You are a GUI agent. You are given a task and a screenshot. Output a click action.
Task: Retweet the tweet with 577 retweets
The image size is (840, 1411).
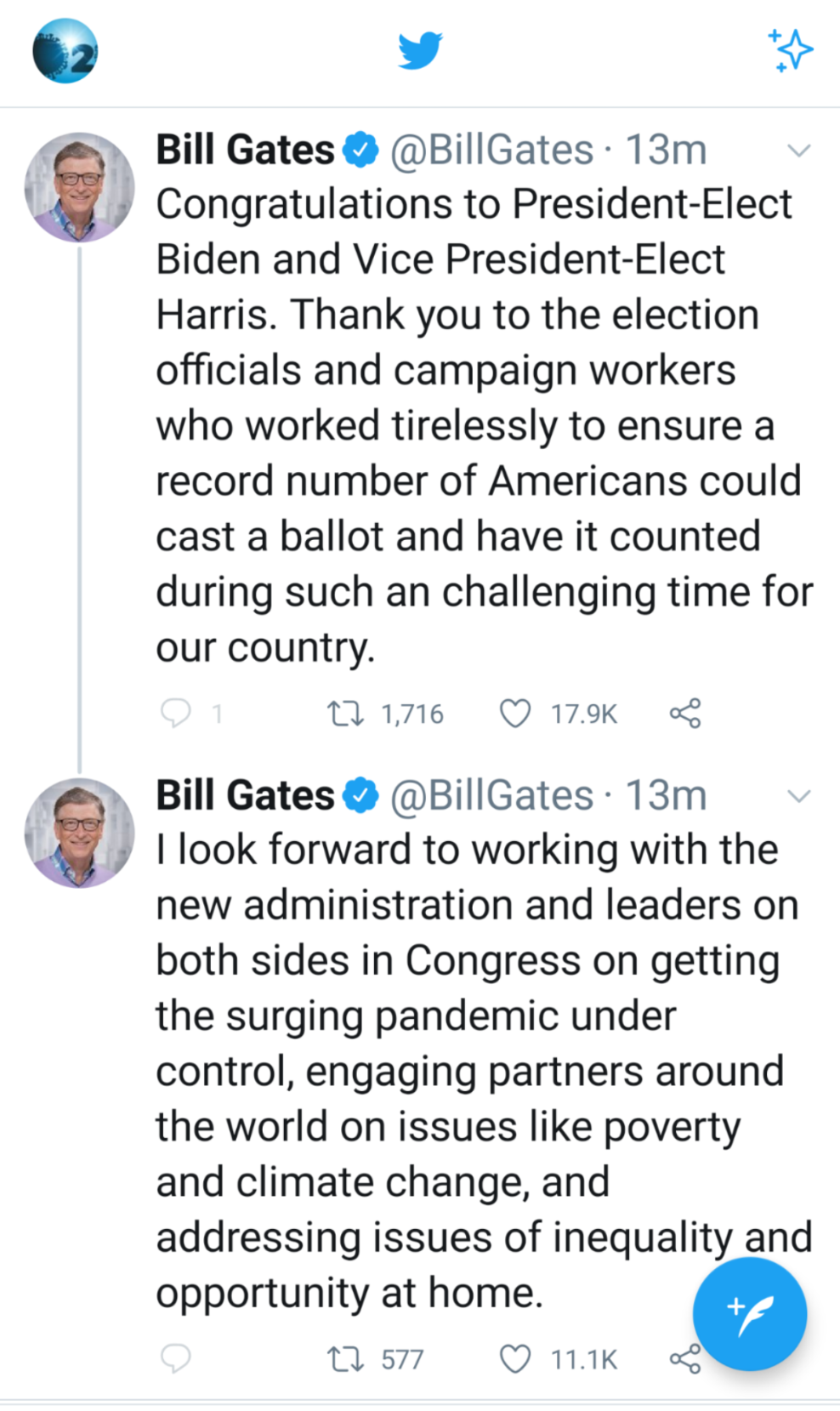(347, 1358)
